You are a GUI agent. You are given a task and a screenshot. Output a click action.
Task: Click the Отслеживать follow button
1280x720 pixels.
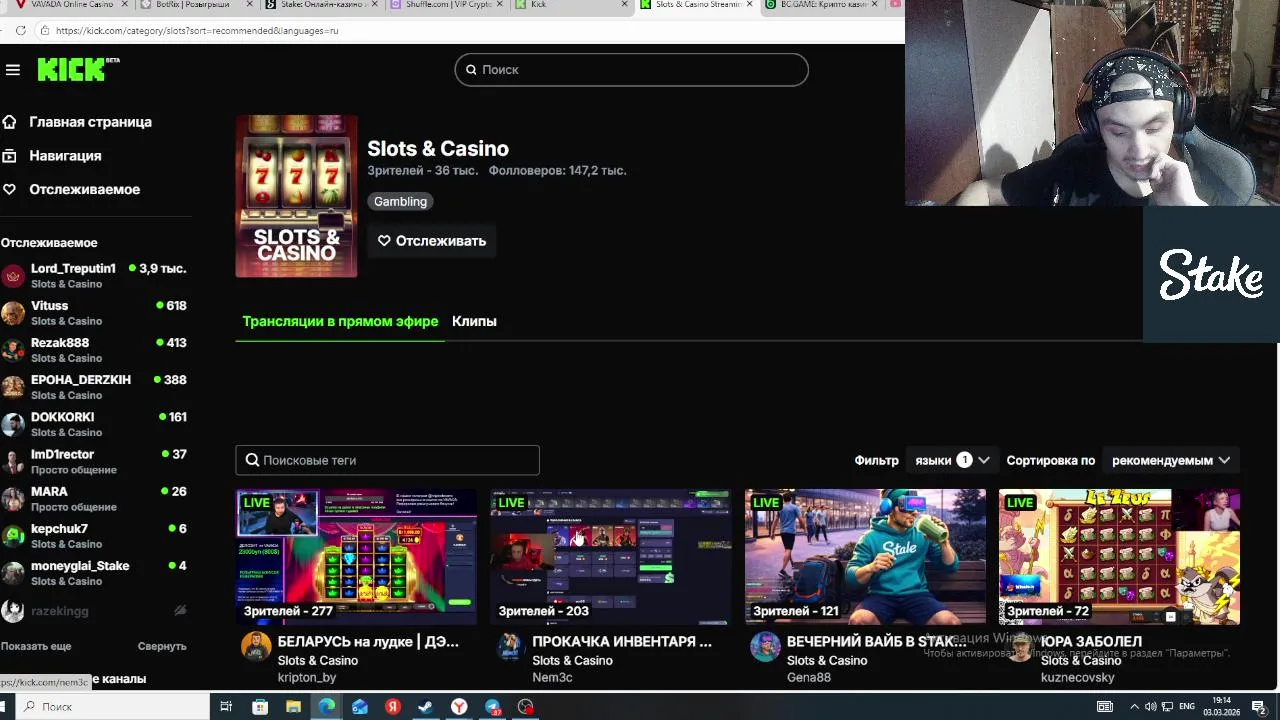(x=431, y=241)
